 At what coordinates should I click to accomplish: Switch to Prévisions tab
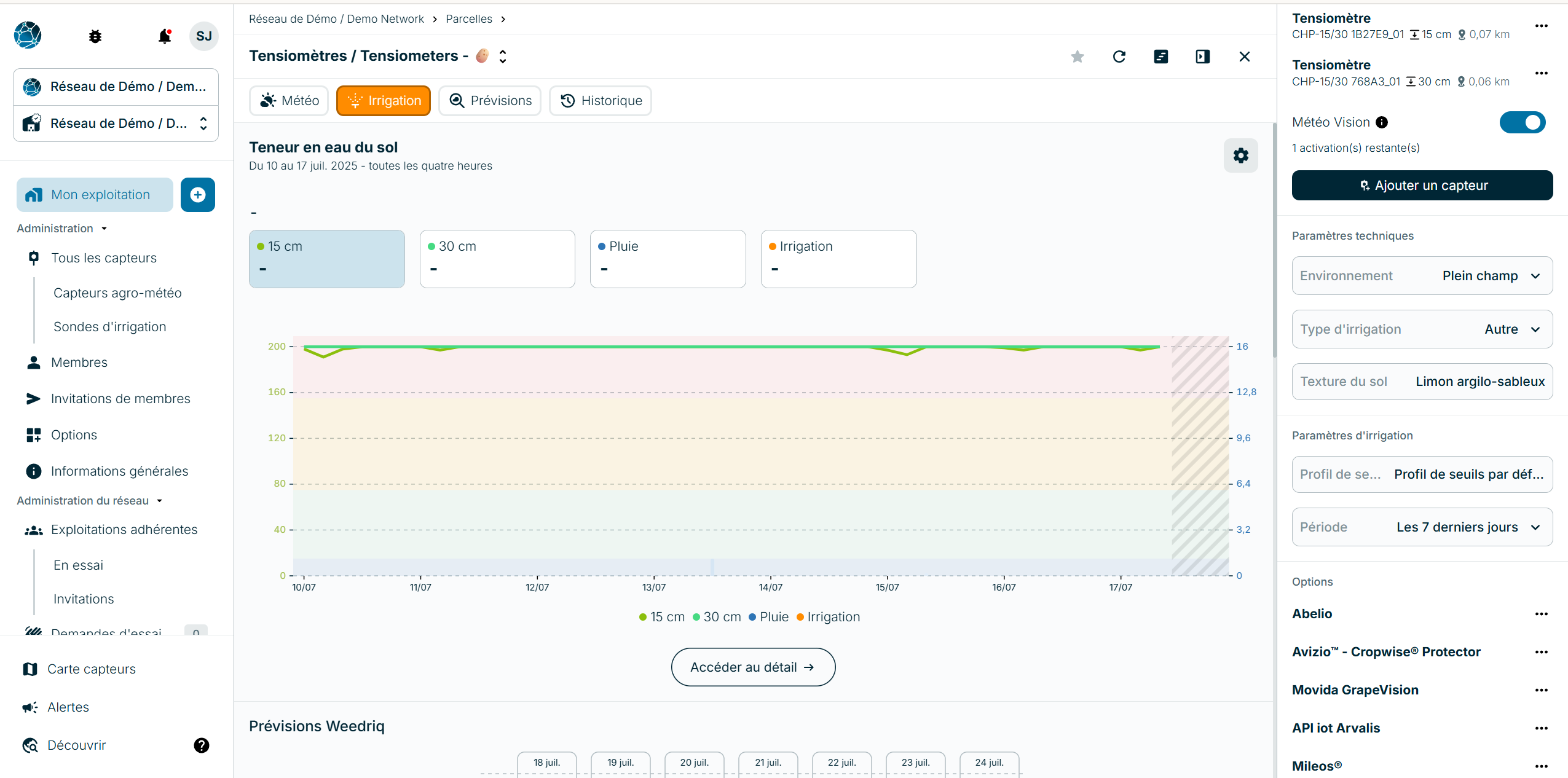click(490, 101)
